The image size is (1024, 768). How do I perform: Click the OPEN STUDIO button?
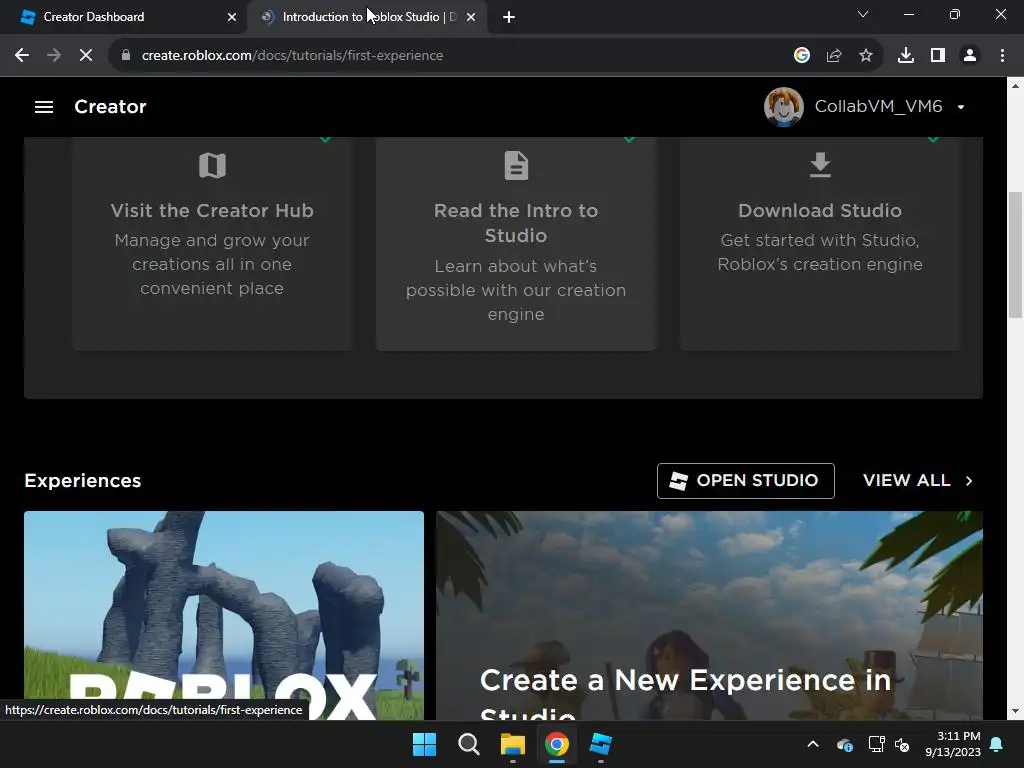(x=746, y=481)
